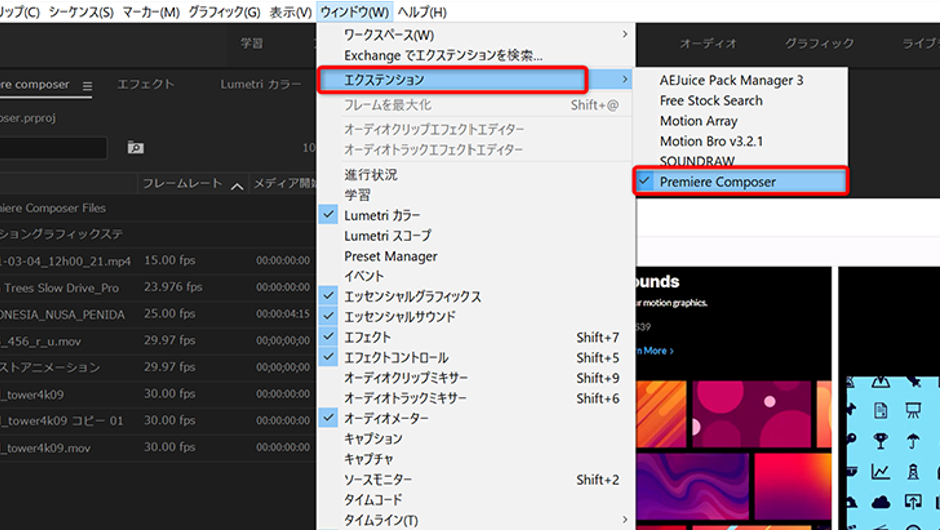Switch to the 学習 workspace tab
Viewport: 940px width, 530px height.
252,43
